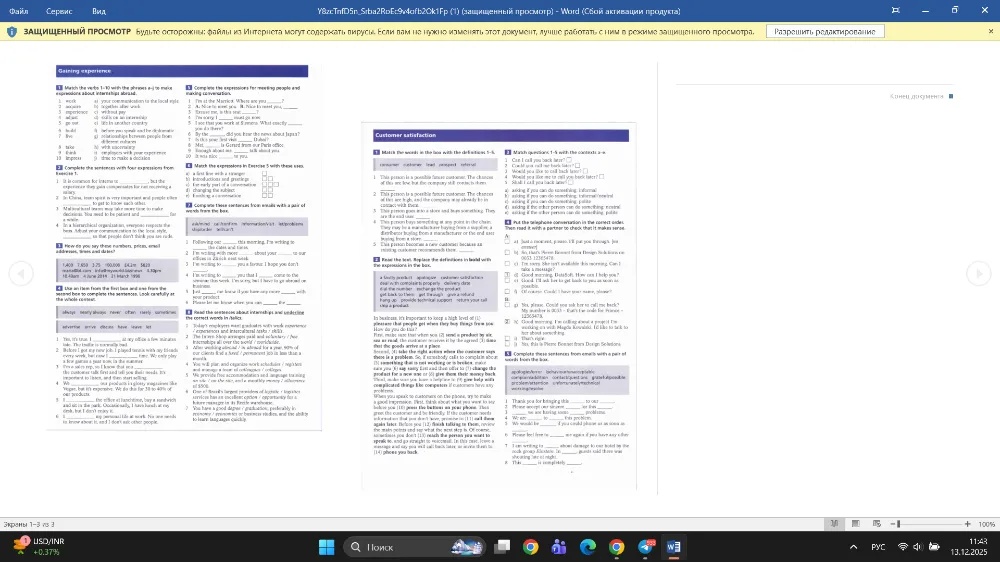The image size is (1000, 562).
Task: Click Разрешить редактирование button
Action: (825, 31)
